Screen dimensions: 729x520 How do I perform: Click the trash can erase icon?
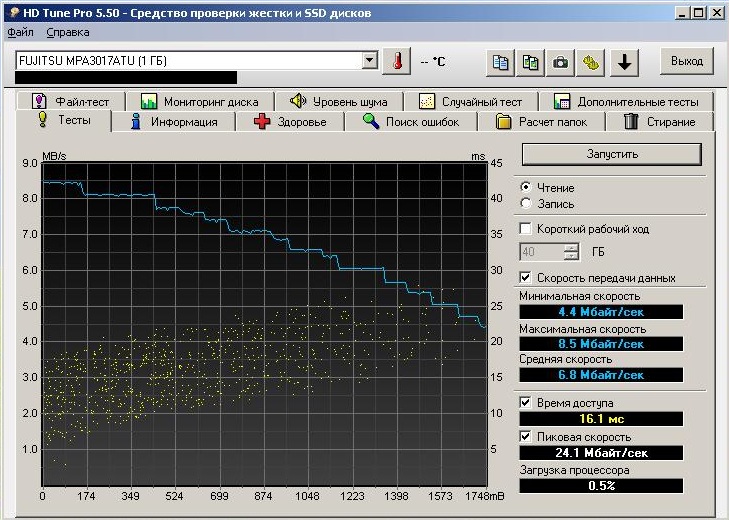coord(631,121)
